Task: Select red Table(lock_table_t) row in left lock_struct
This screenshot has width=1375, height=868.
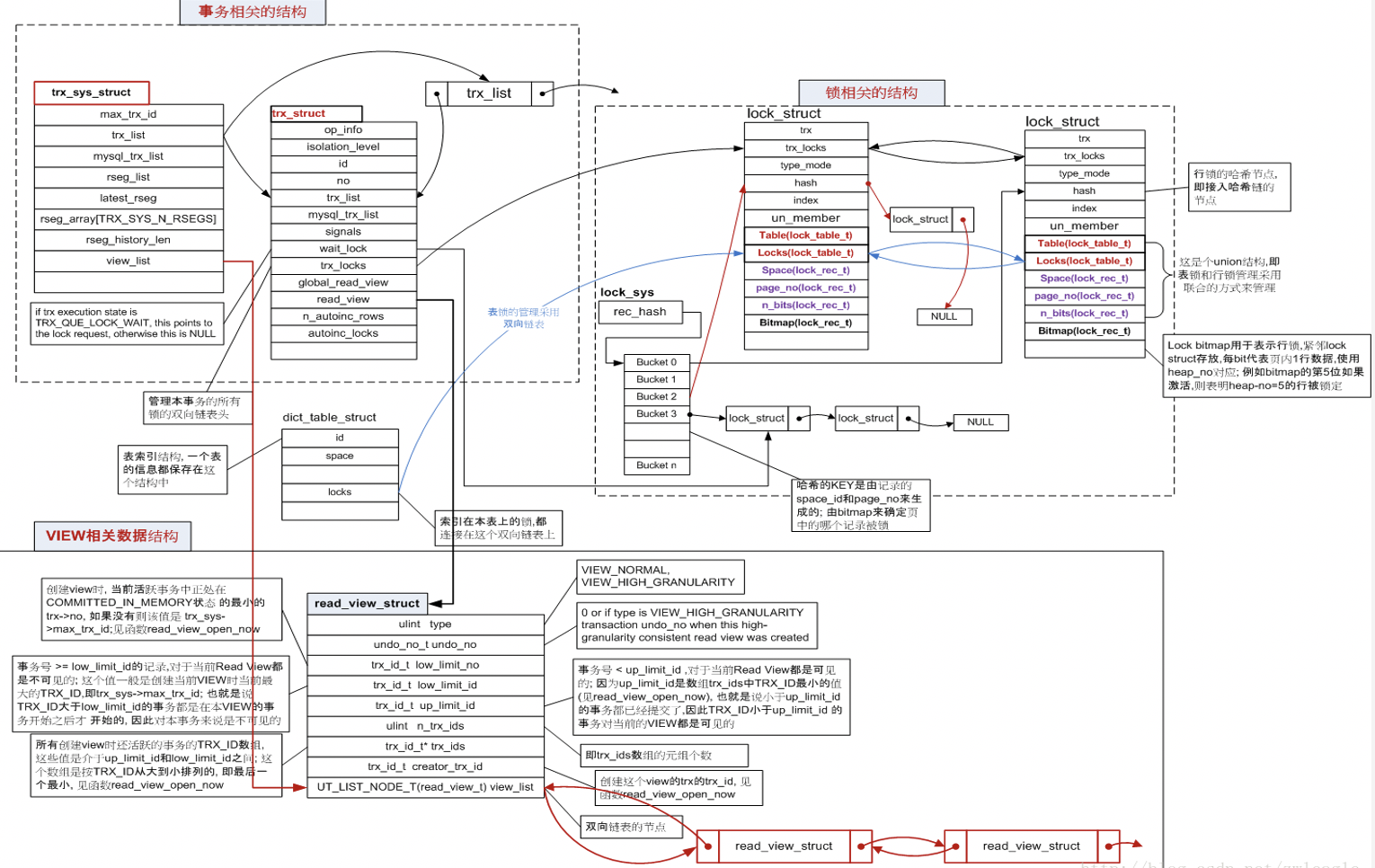Action: click(806, 235)
